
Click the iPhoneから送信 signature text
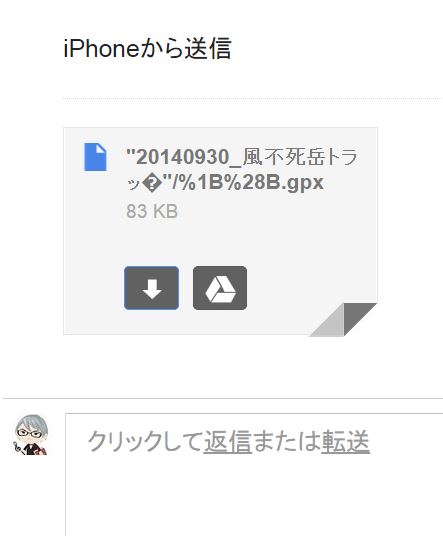[x=148, y=49]
